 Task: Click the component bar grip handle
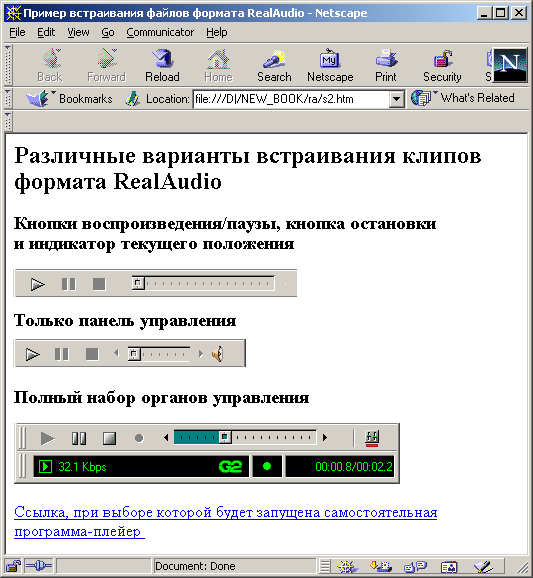point(325,566)
